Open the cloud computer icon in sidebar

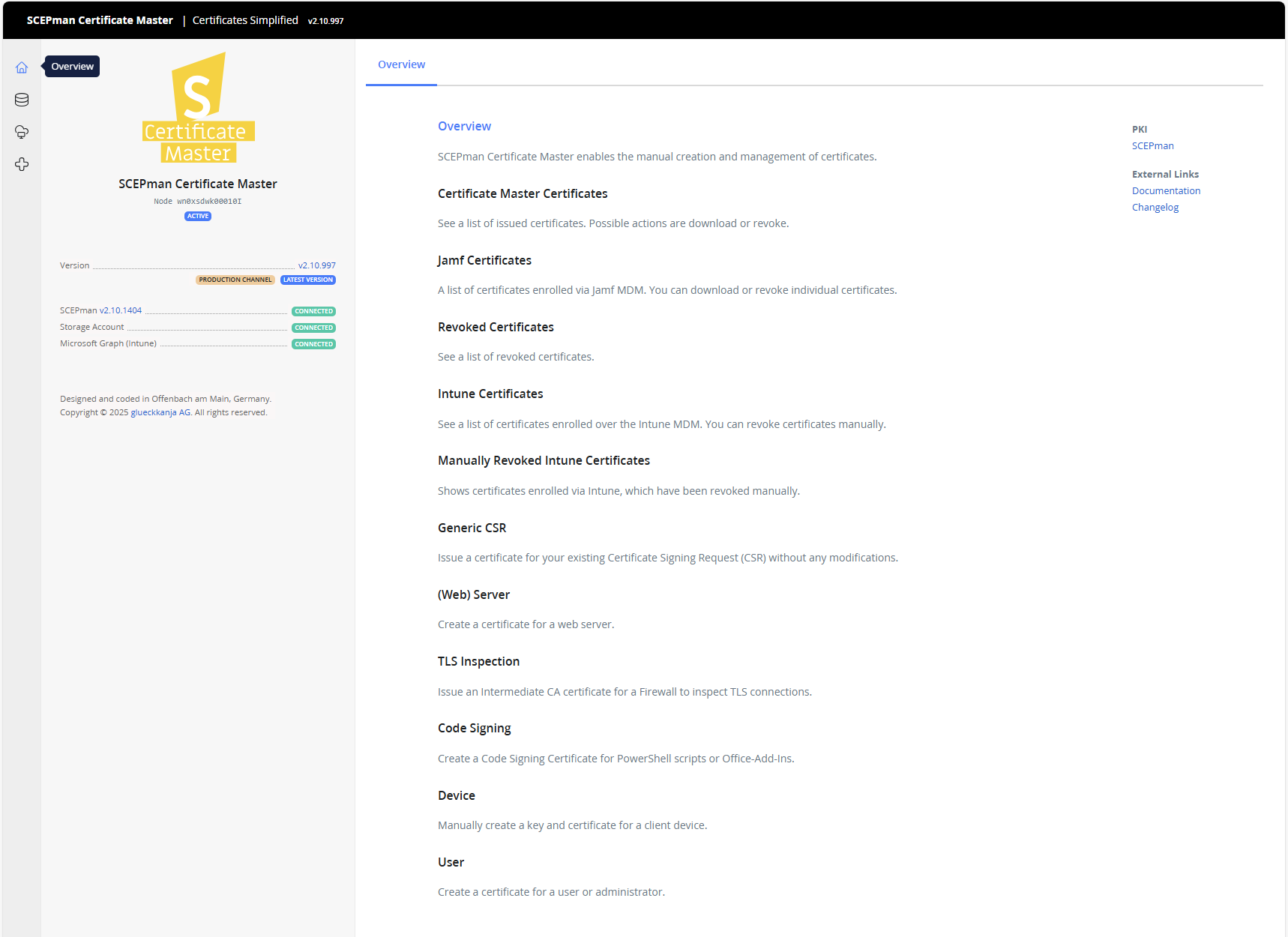(22, 132)
